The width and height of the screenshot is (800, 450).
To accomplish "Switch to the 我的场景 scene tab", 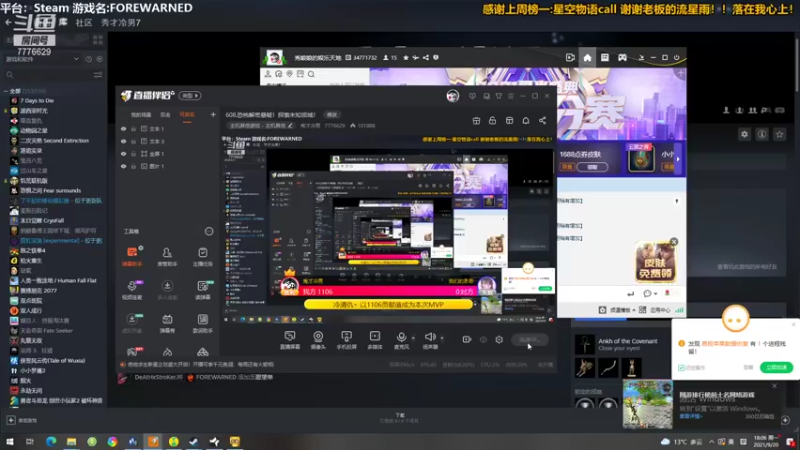I will point(141,115).
